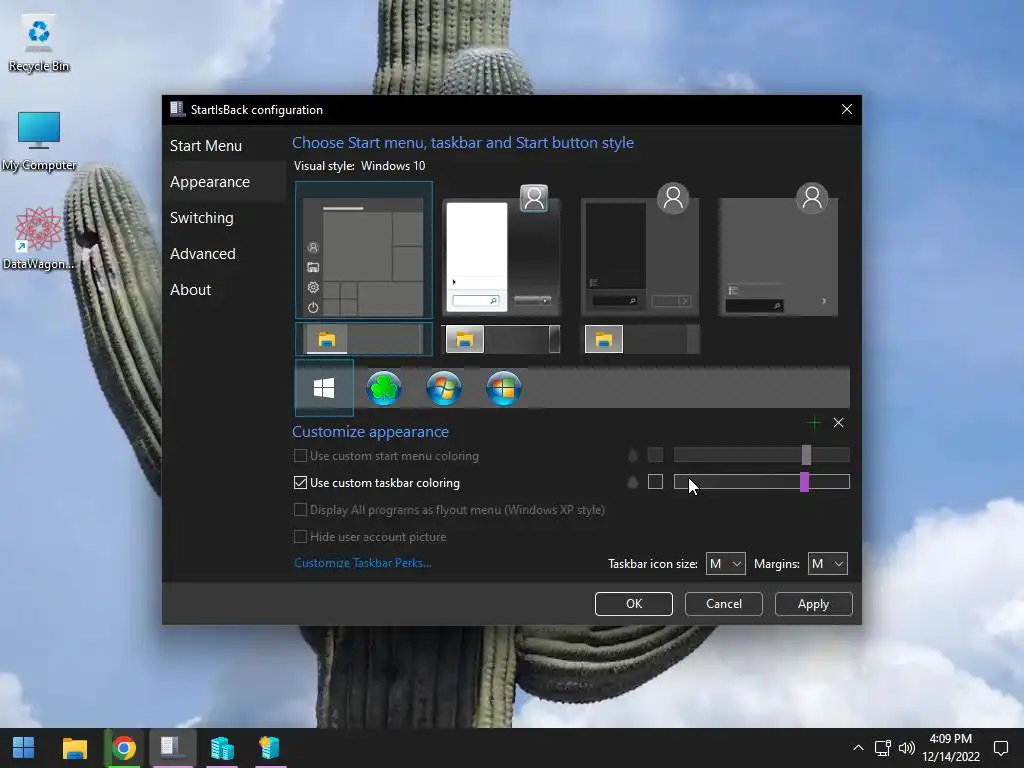The width and height of the screenshot is (1024, 768).
Task: Uncheck Use custom taskbar coloring
Action: click(300, 483)
